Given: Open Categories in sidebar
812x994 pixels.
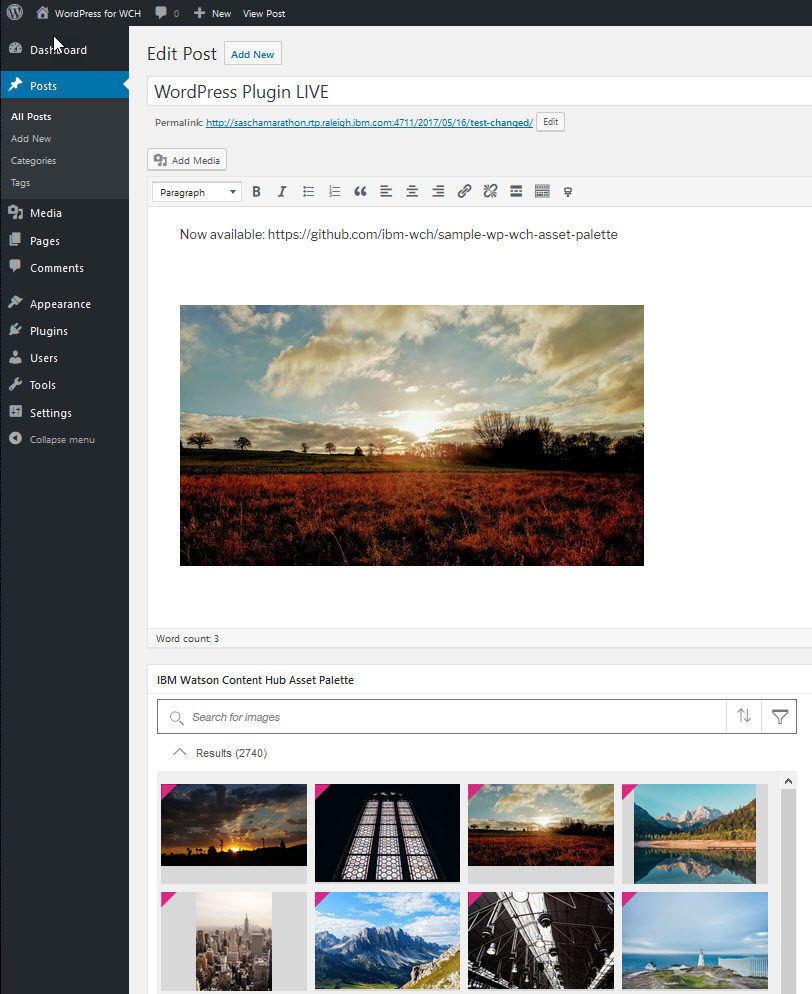Looking at the screenshot, I should 34,160.
